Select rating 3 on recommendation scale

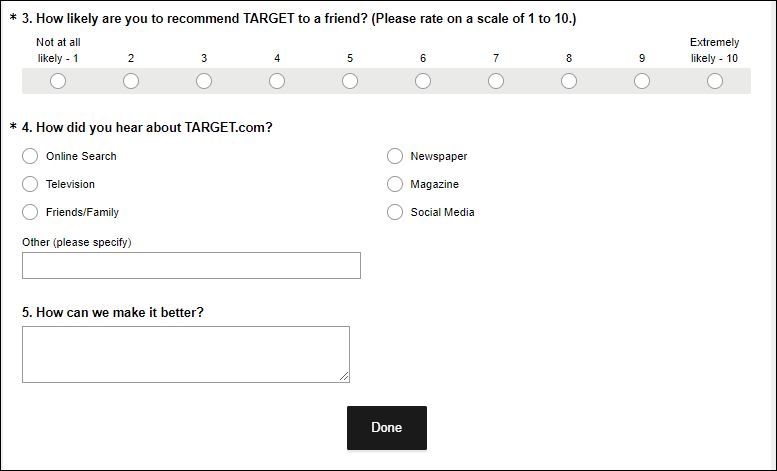pos(204,81)
